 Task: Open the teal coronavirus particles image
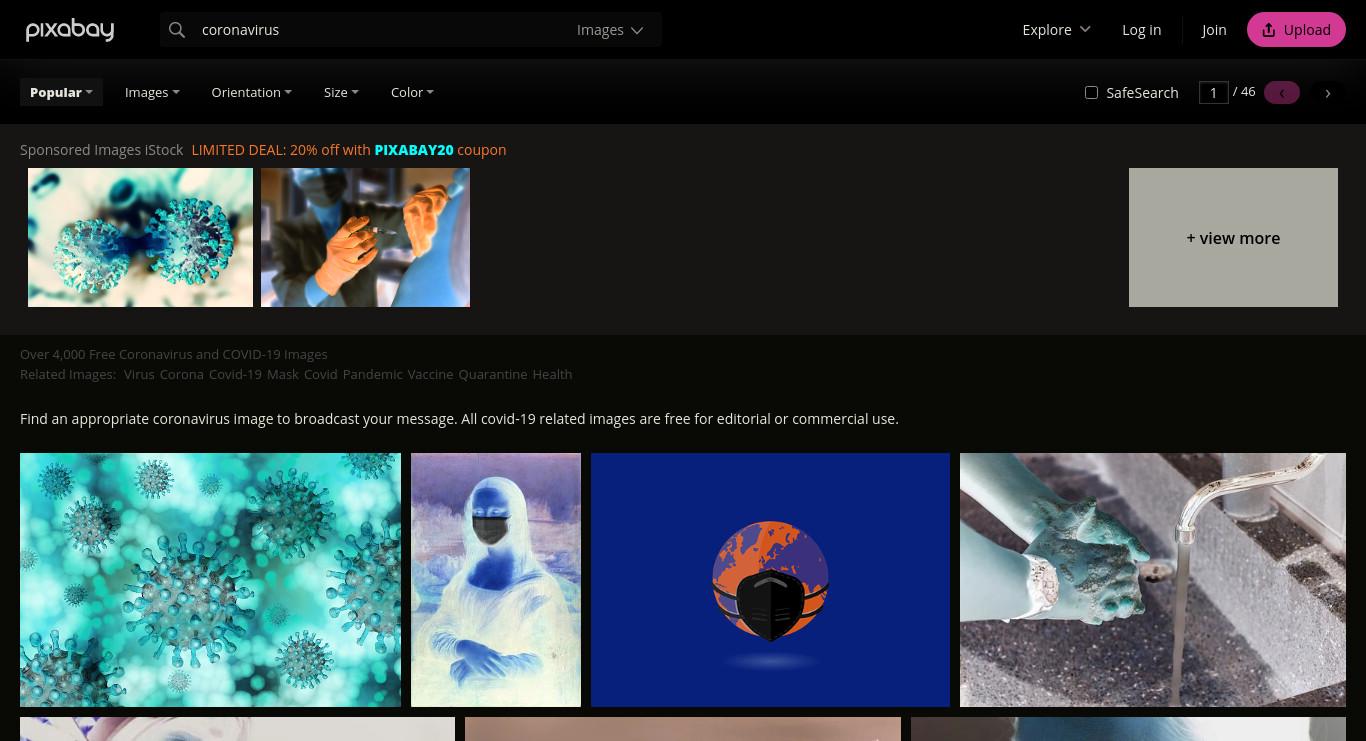210,580
